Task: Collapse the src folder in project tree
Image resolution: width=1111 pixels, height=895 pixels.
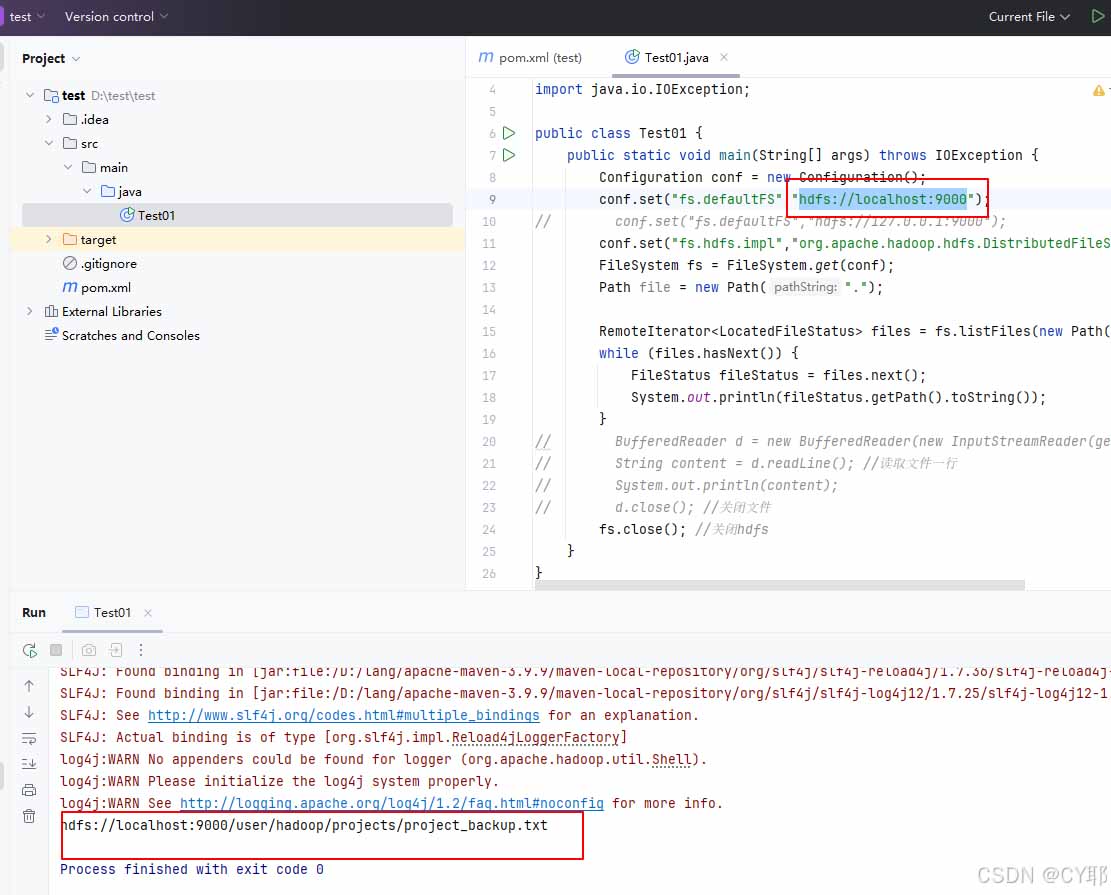Action: pos(49,143)
